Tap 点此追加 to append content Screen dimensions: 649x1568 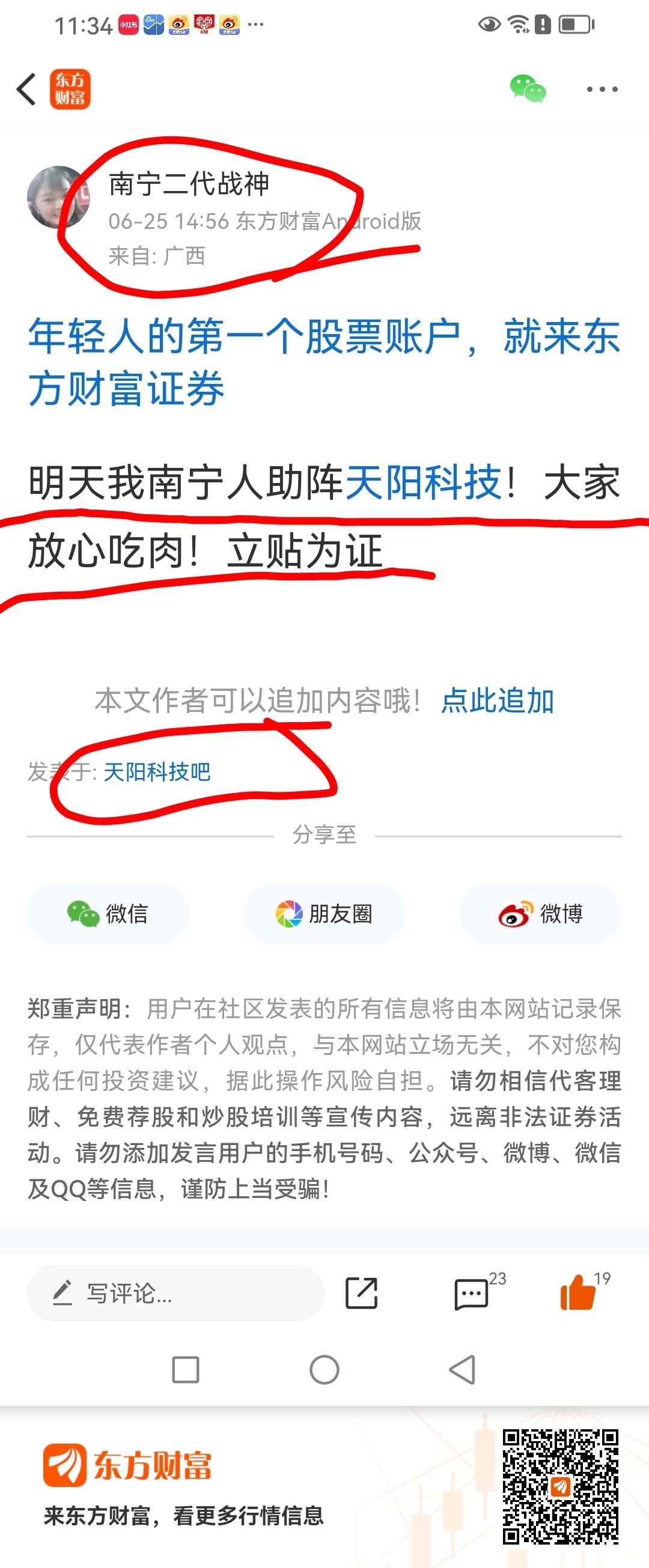[x=498, y=700]
